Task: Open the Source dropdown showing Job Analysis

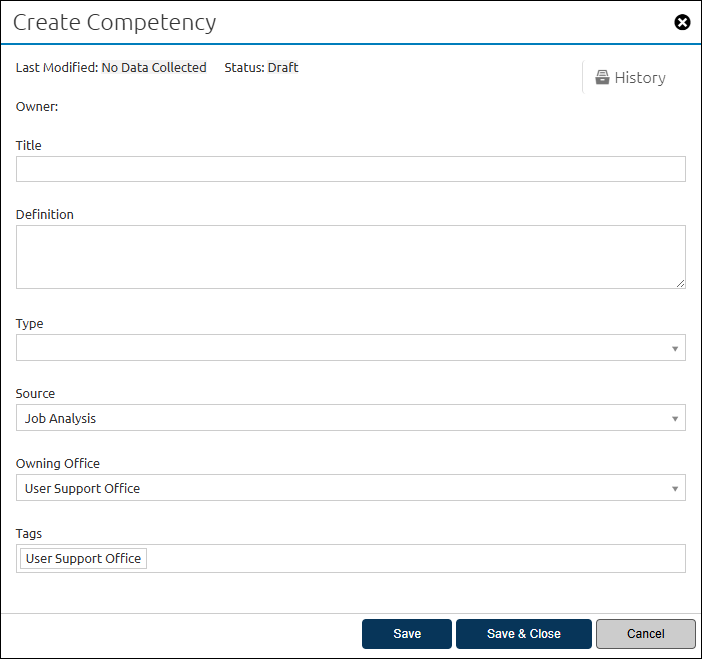Action: pos(351,418)
